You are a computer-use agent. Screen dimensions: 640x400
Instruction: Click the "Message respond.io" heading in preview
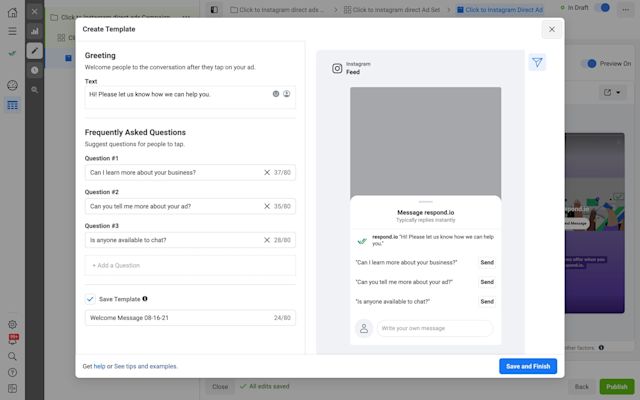(x=425, y=212)
